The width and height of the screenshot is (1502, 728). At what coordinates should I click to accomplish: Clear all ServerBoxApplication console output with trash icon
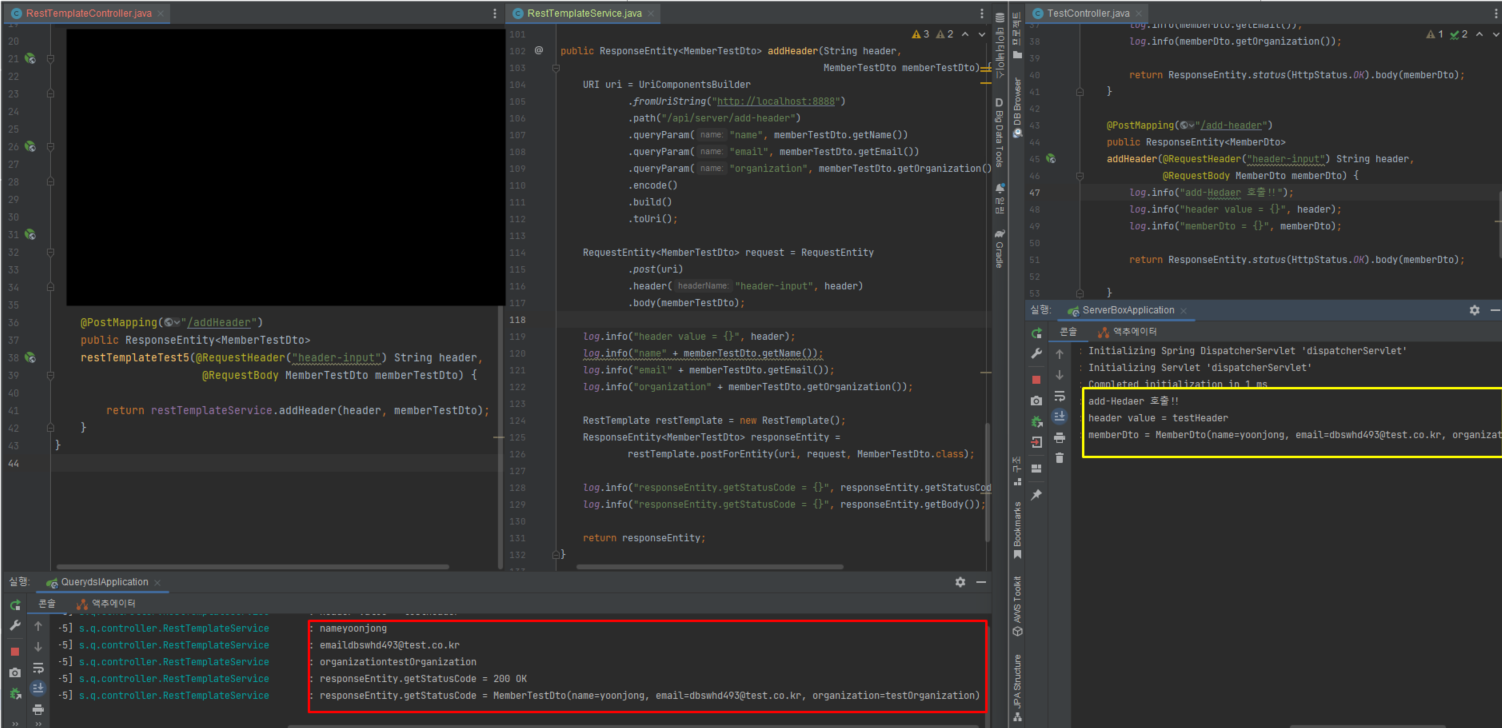tap(1060, 458)
